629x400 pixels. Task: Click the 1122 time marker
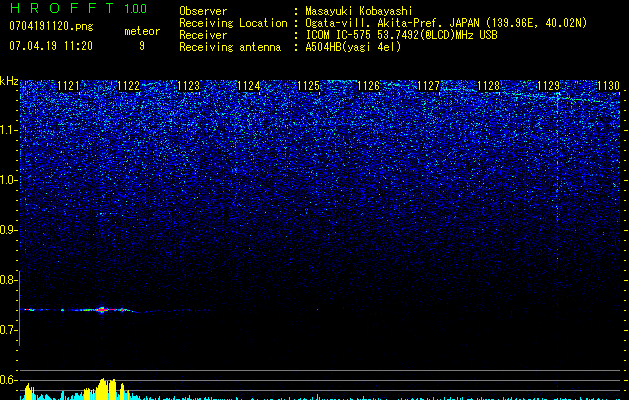129,86
